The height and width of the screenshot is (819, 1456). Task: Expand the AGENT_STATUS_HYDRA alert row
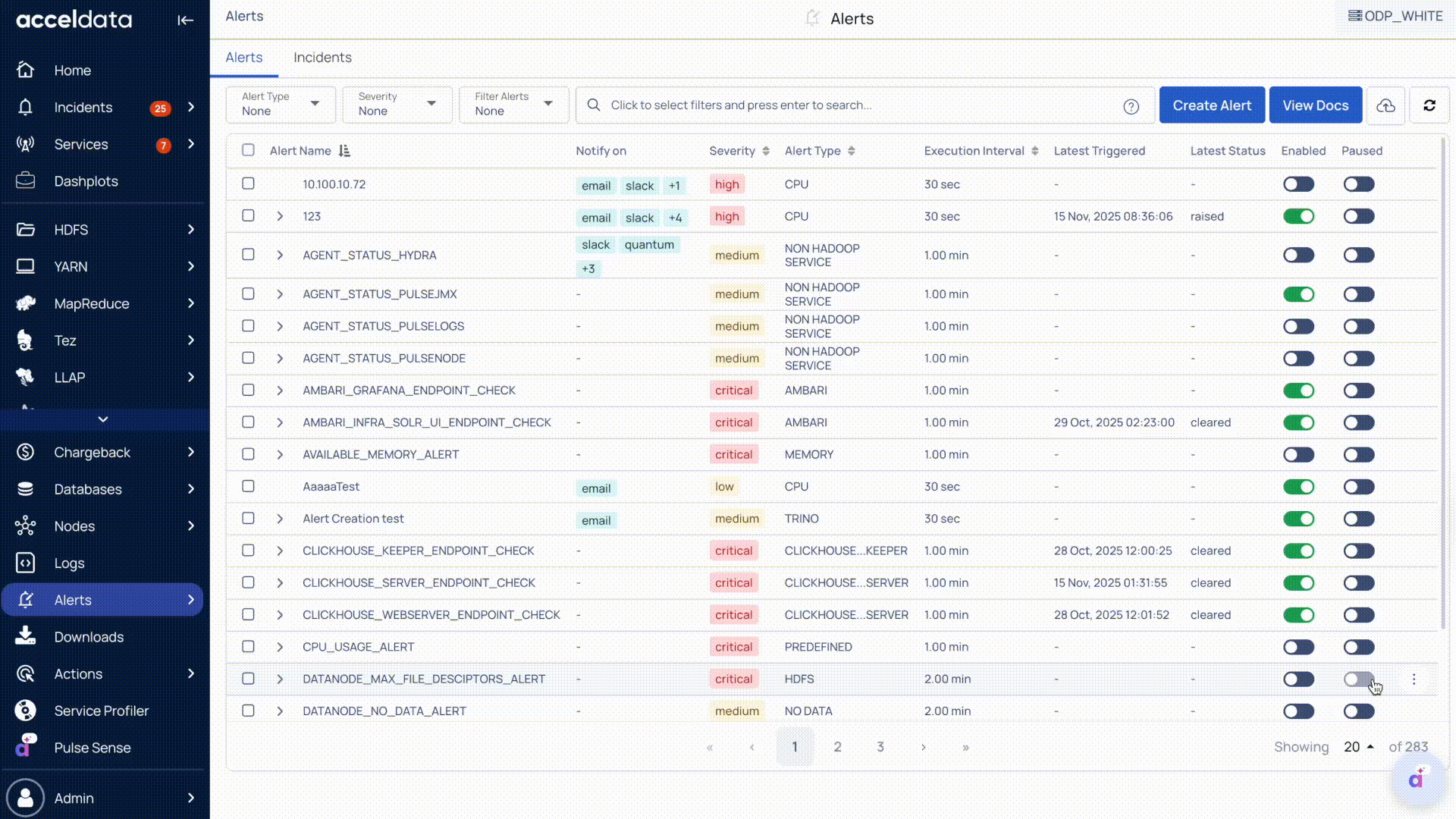[x=280, y=255]
